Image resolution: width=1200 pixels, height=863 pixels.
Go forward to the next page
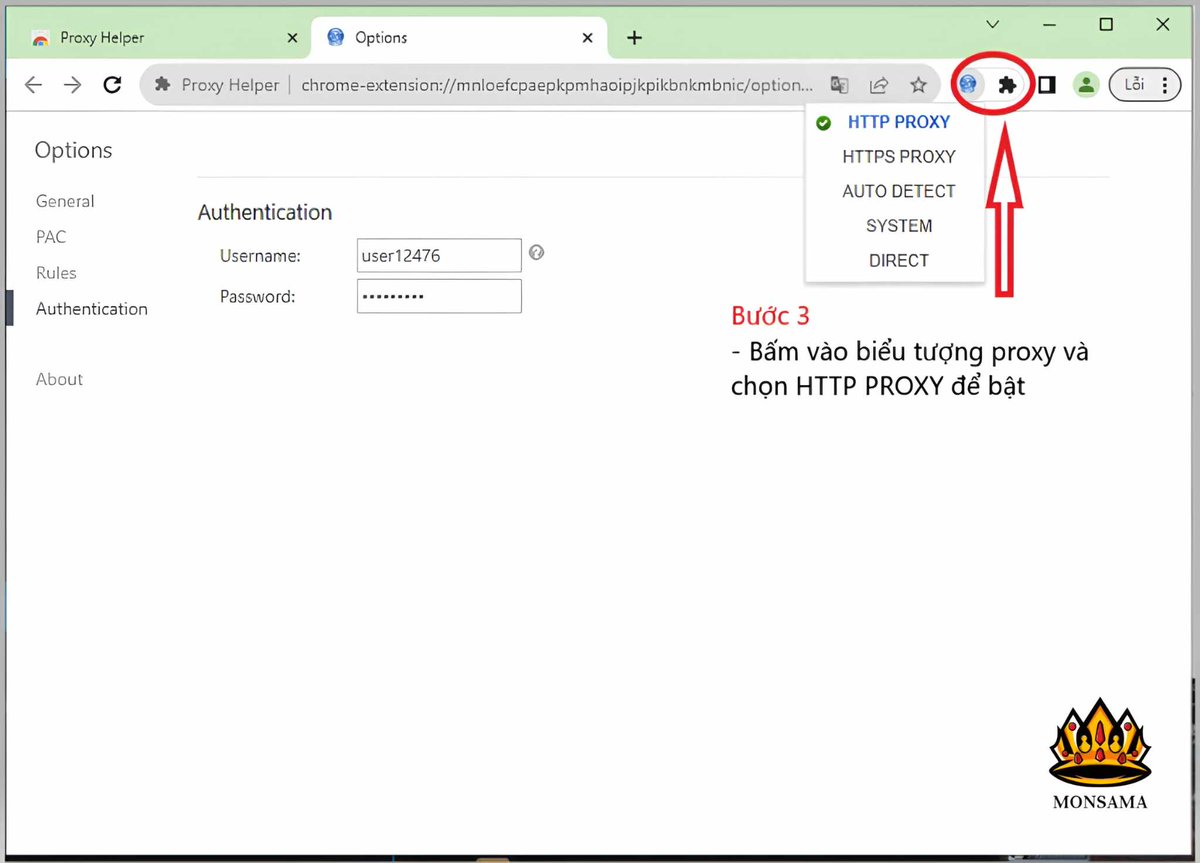pos(73,85)
